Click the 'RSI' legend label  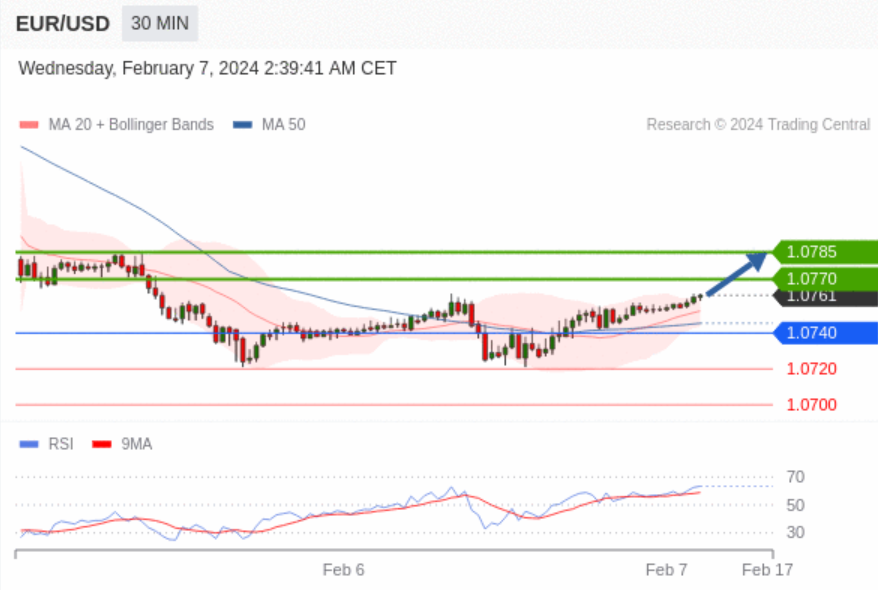pos(60,444)
